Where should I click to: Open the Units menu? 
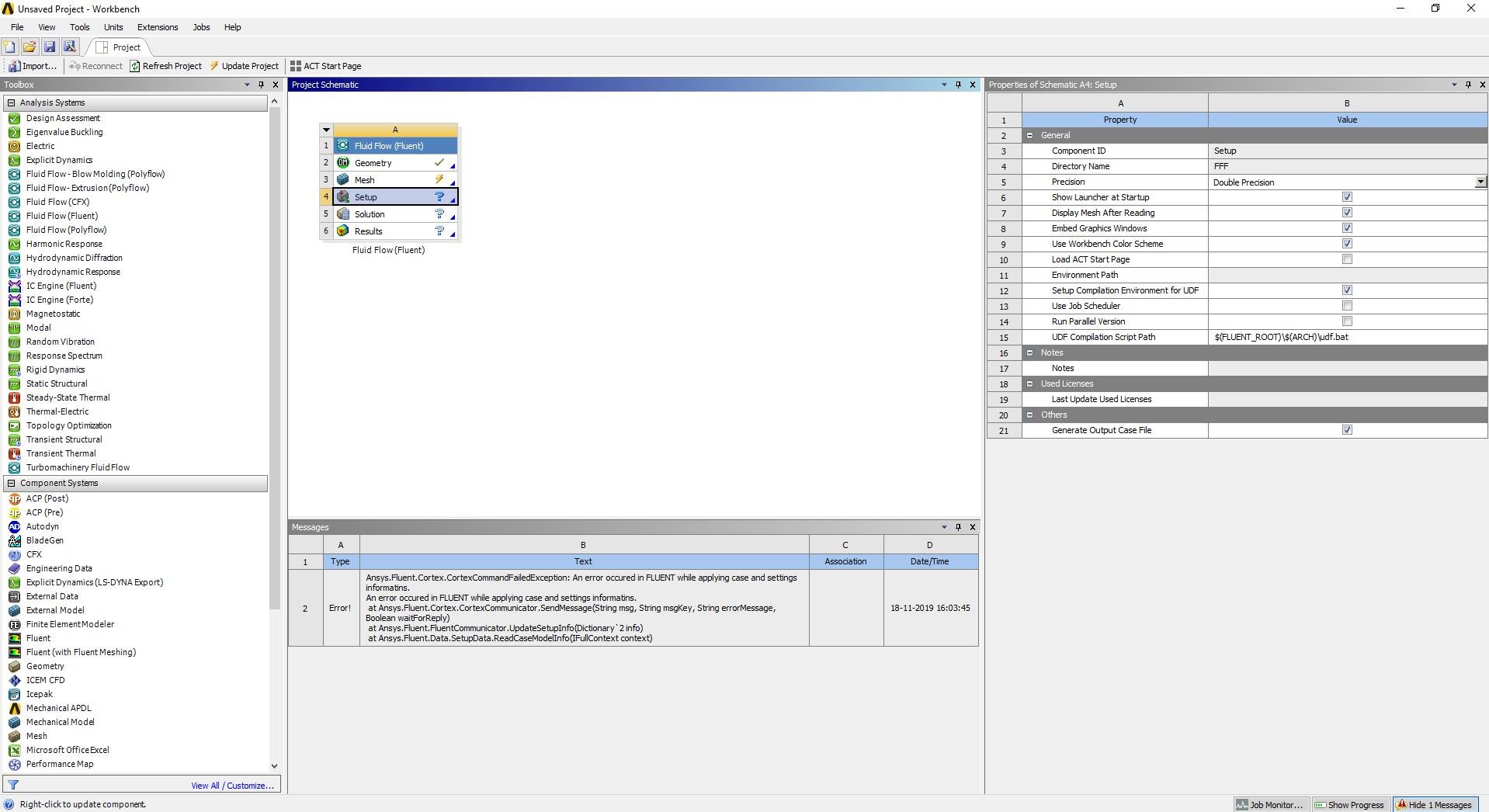click(x=113, y=27)
